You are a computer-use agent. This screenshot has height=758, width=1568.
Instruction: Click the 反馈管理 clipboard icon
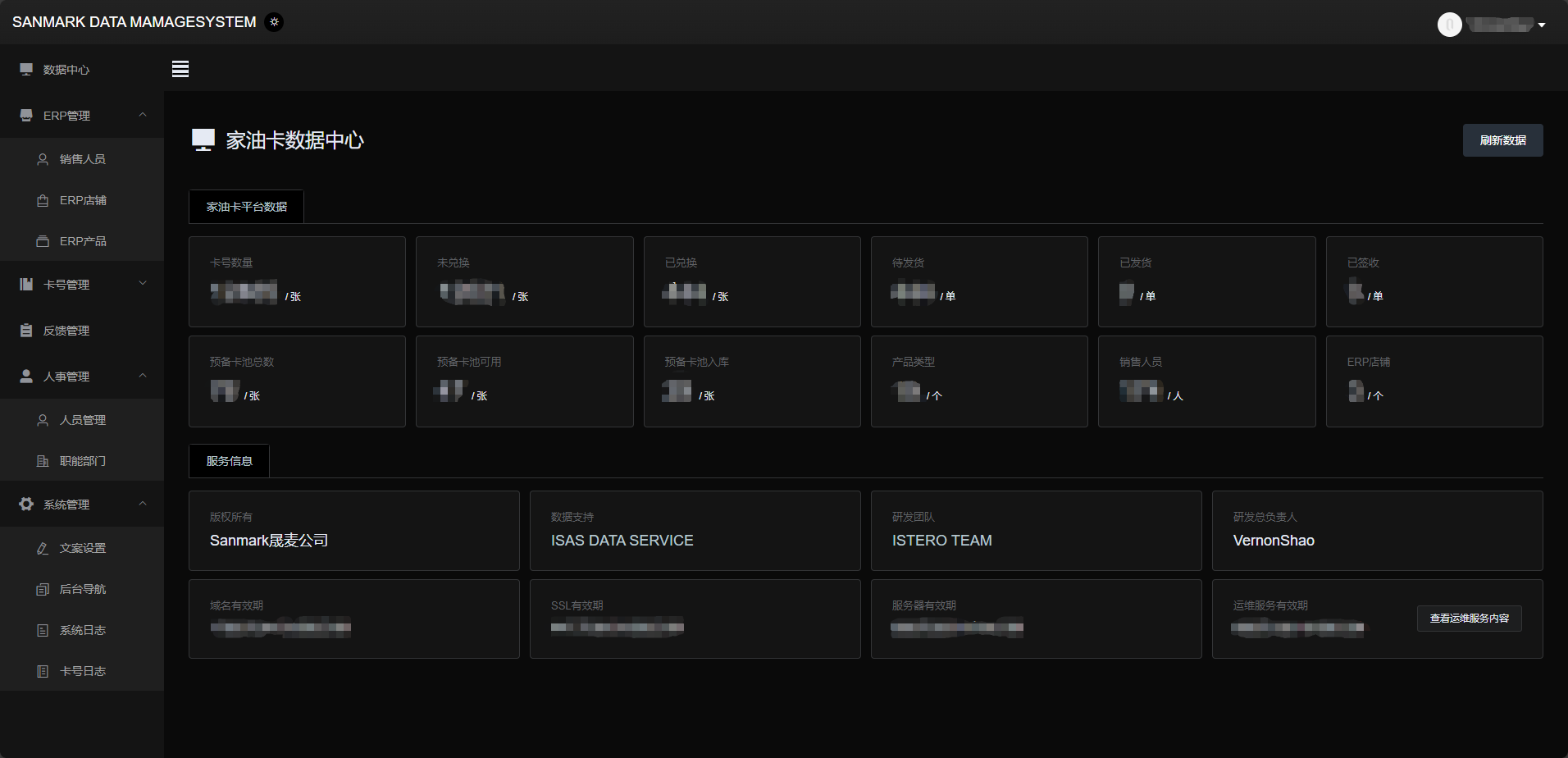(26, 331)
